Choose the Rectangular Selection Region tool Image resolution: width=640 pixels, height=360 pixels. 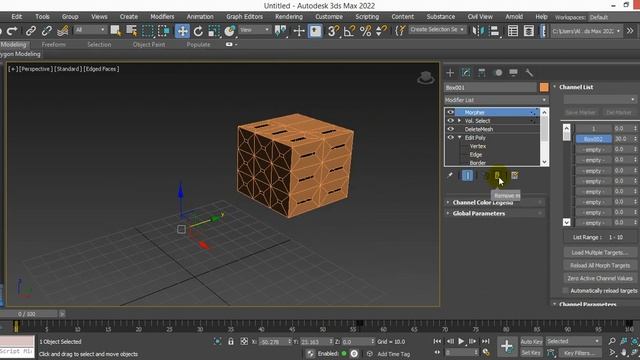[147, 31]
